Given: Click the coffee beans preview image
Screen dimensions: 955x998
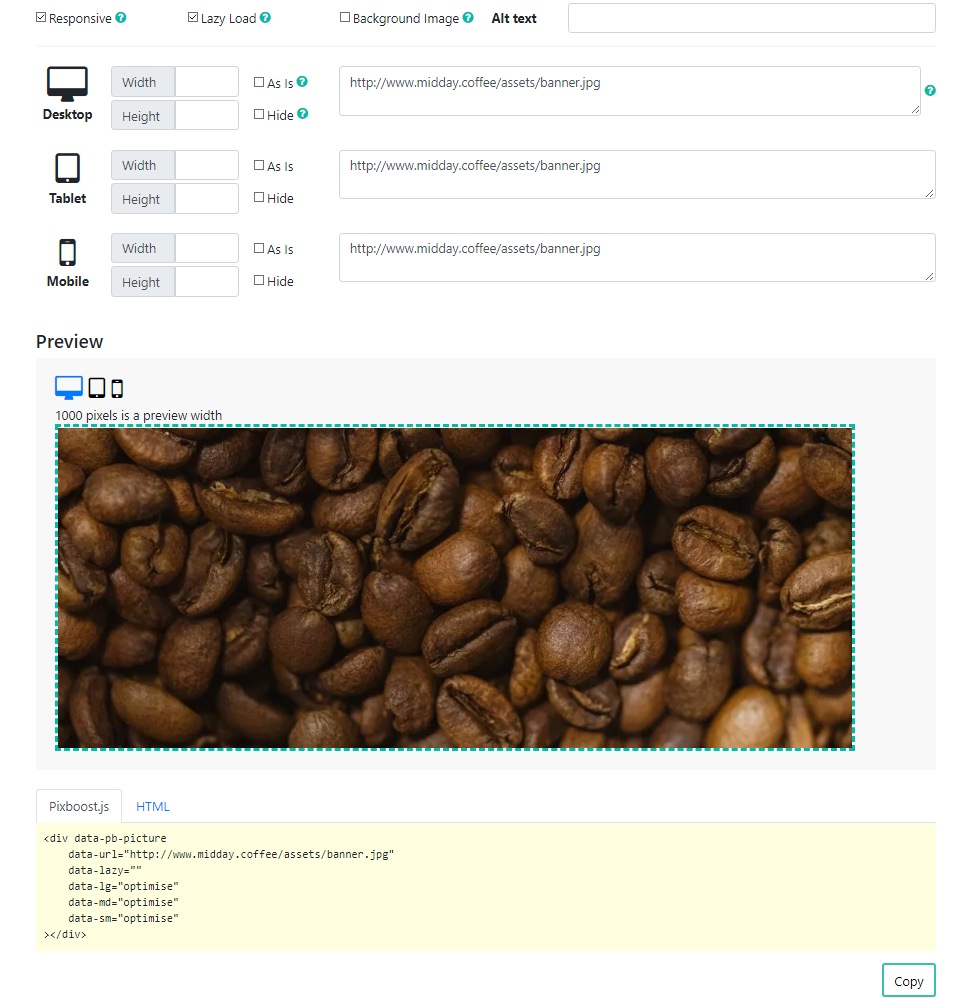Looking at the screenshot, I should (x=455, y=587).
